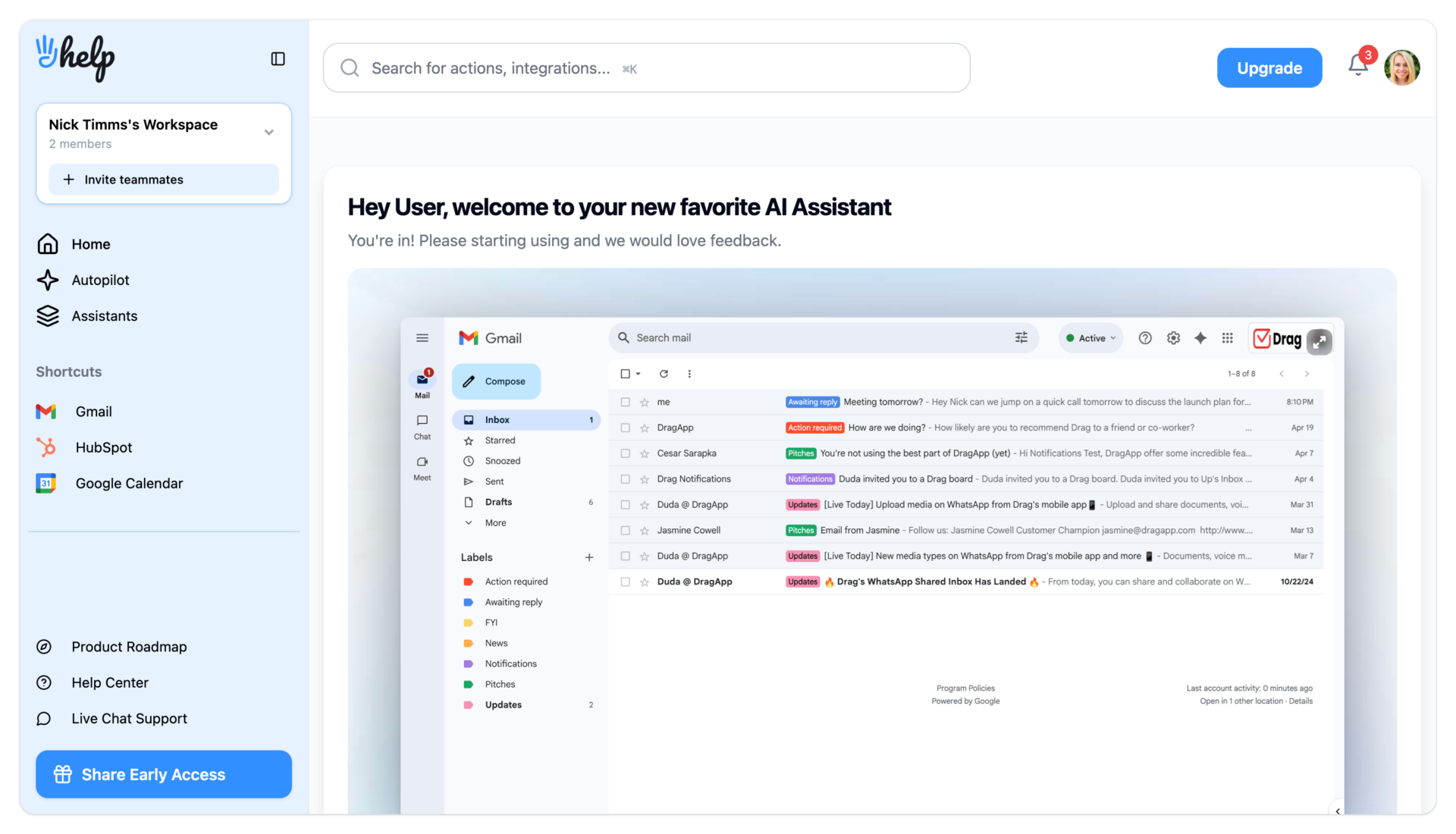Star the DragApp email
1456x834 pixels.
coord(644,428)
